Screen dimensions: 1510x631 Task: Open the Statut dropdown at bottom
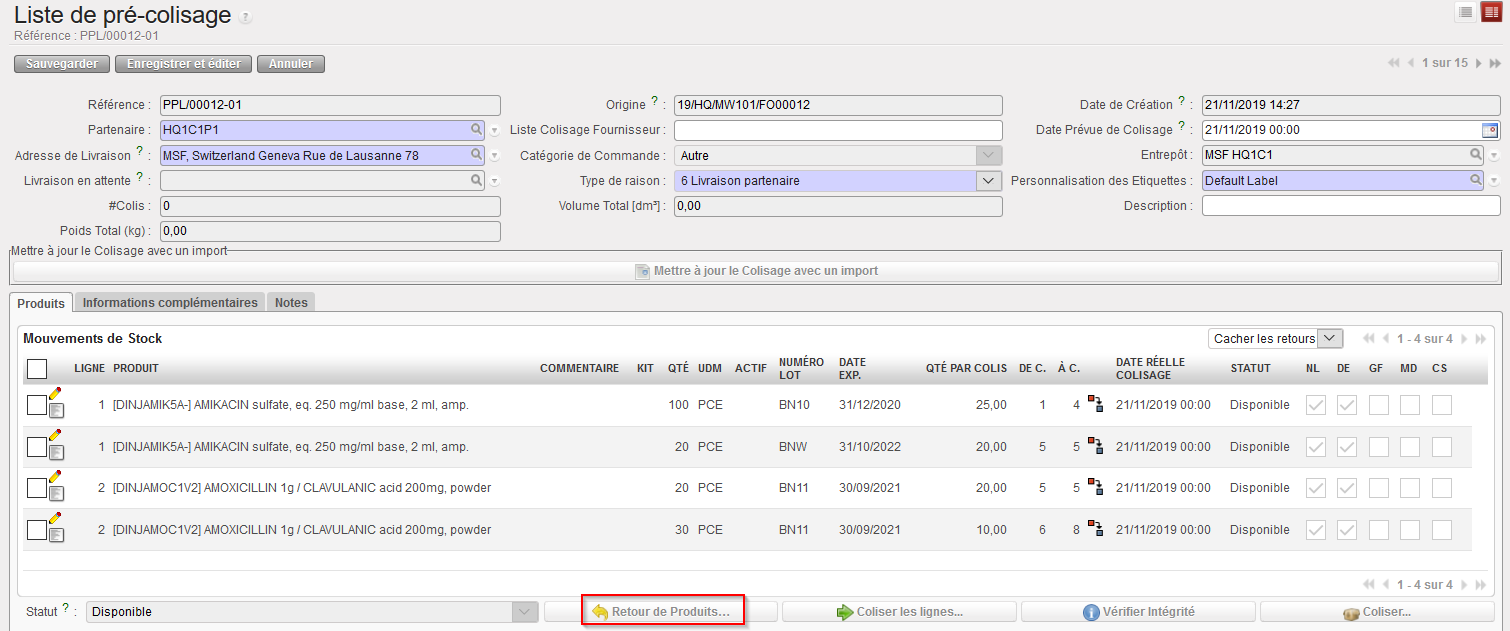click(x=525, y=611)
